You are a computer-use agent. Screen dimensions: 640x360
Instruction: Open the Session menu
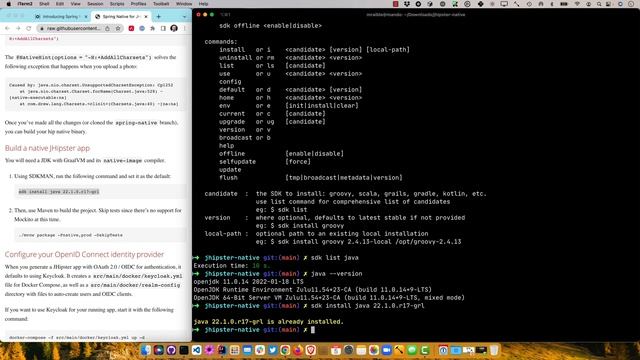tap(95, 4)
